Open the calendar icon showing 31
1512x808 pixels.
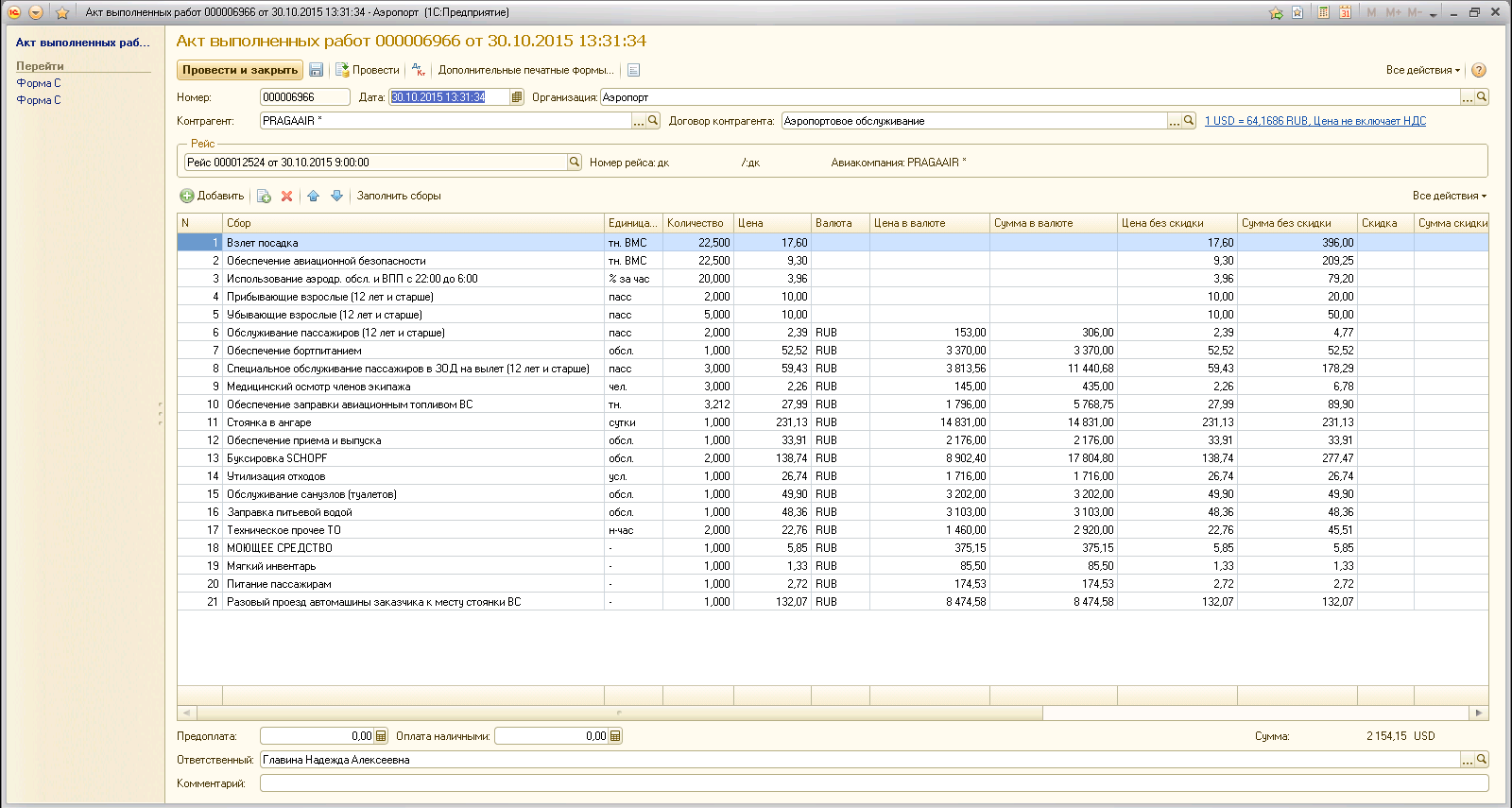[x=1345, y=12]
